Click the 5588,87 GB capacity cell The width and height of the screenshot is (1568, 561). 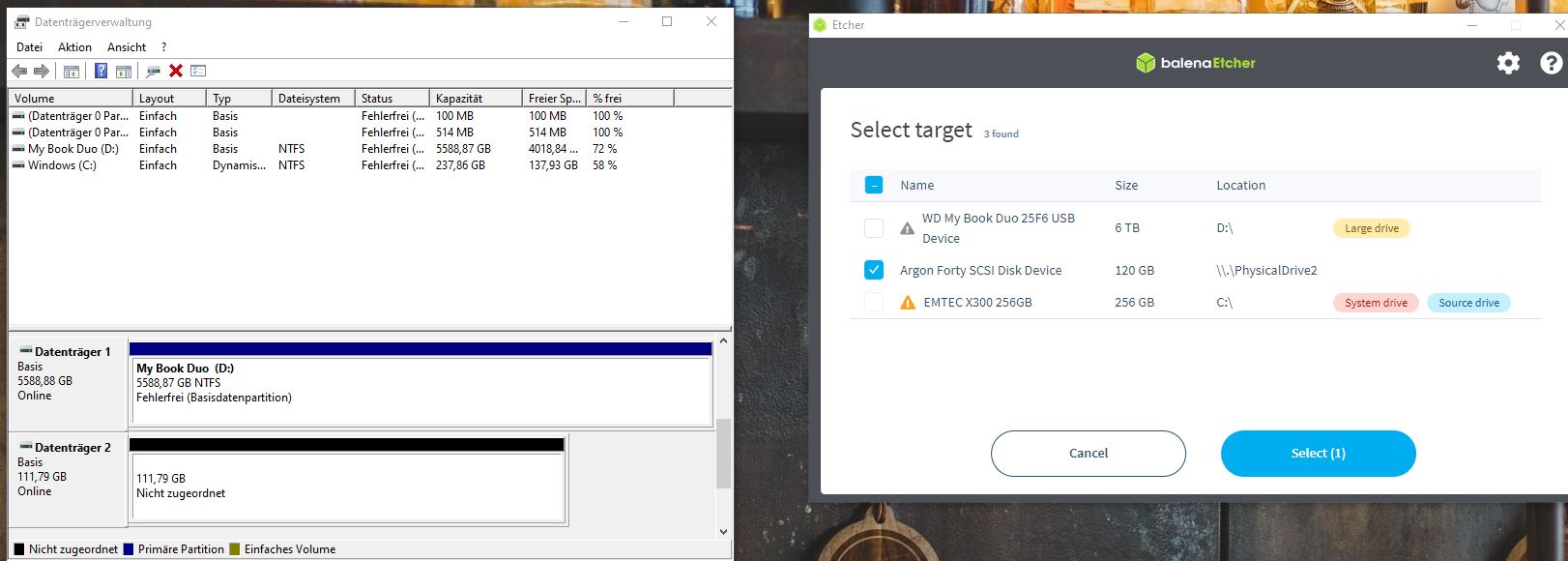point(463,149)
